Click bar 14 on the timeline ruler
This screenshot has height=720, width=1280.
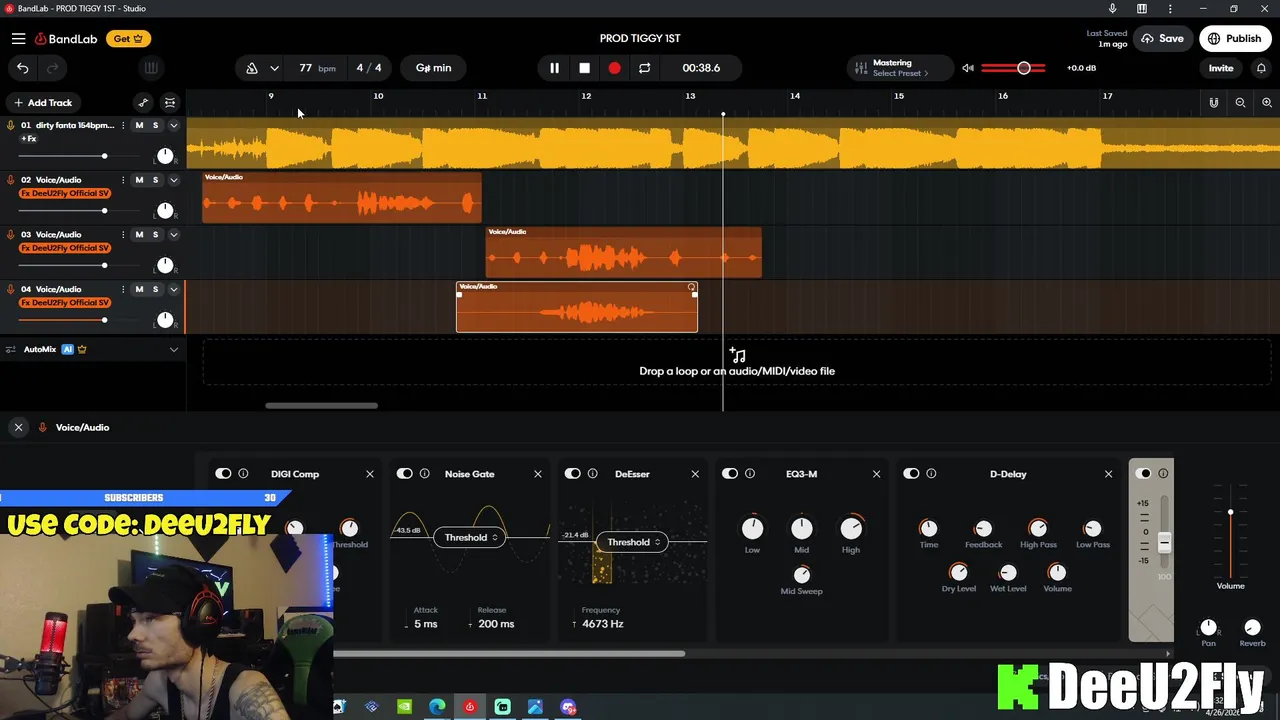795,96
